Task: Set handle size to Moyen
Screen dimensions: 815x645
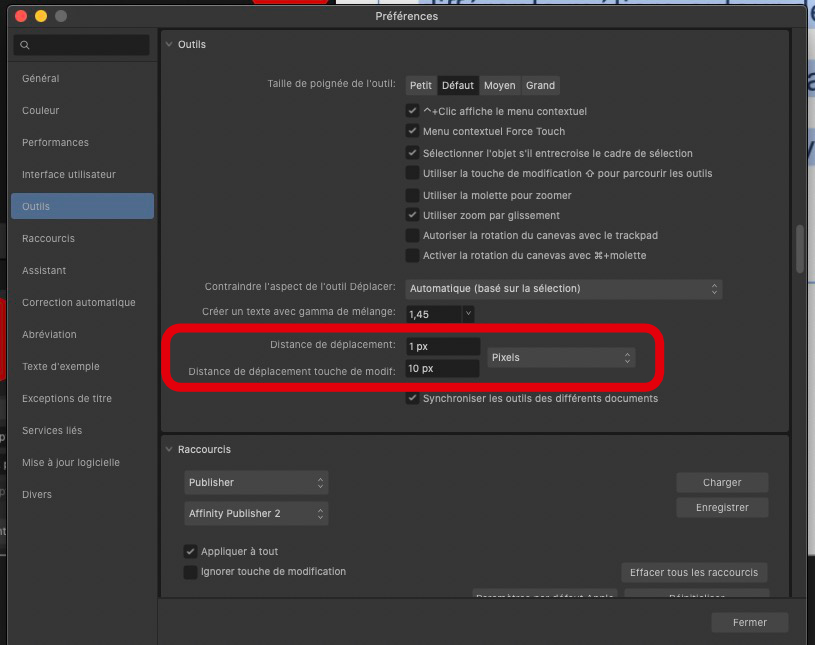Action: coord(499,85)
